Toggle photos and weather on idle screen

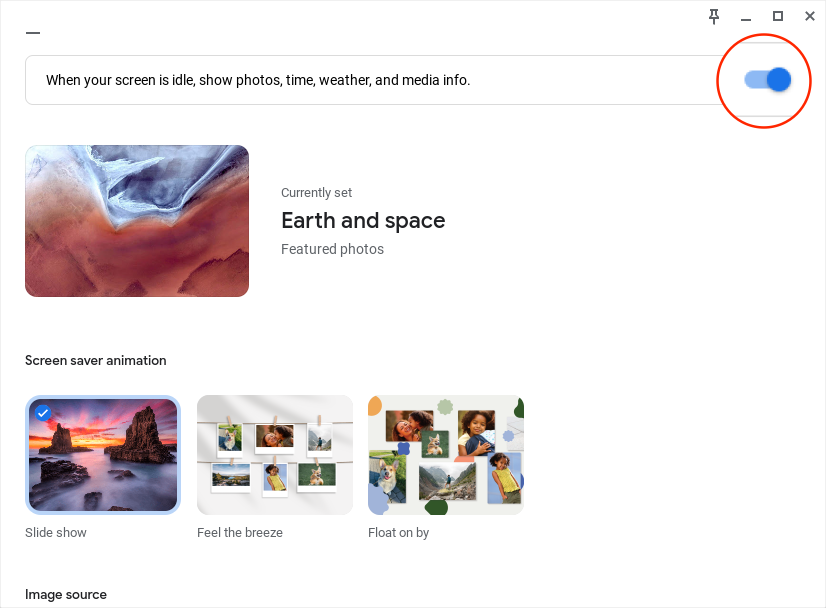point(765,79)
